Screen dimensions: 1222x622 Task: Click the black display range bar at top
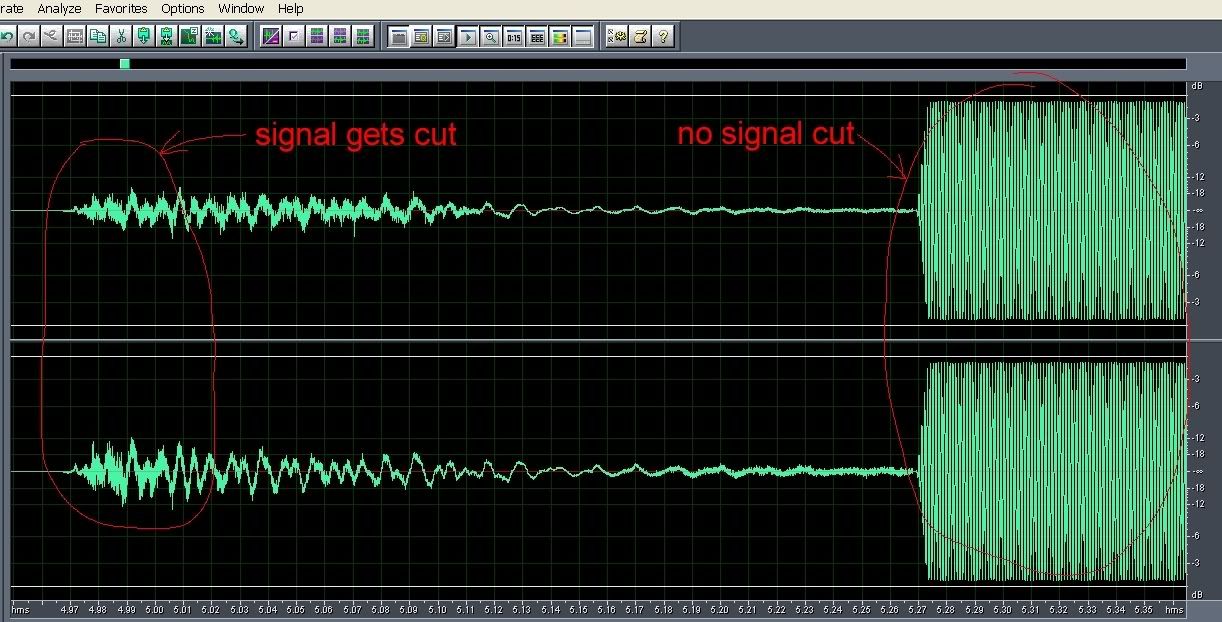[598, 64]
